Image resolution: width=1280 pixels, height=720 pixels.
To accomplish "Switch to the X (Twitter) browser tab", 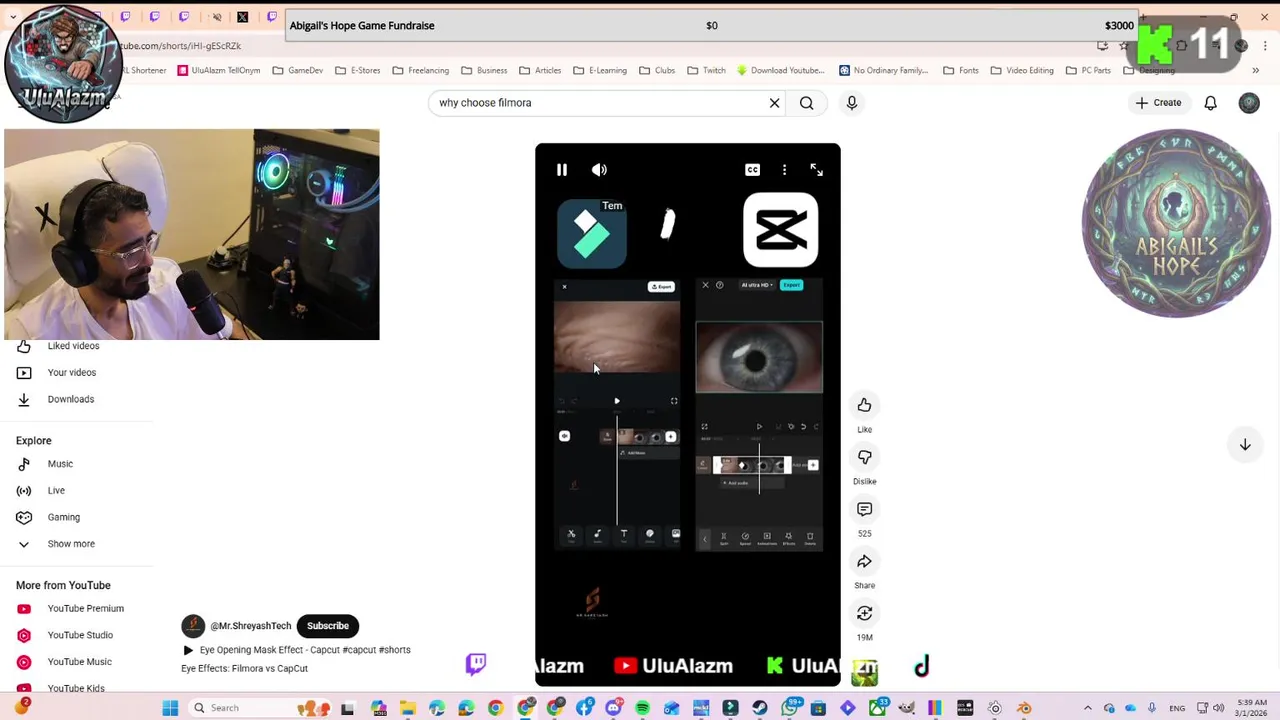I will click(242, 17).
